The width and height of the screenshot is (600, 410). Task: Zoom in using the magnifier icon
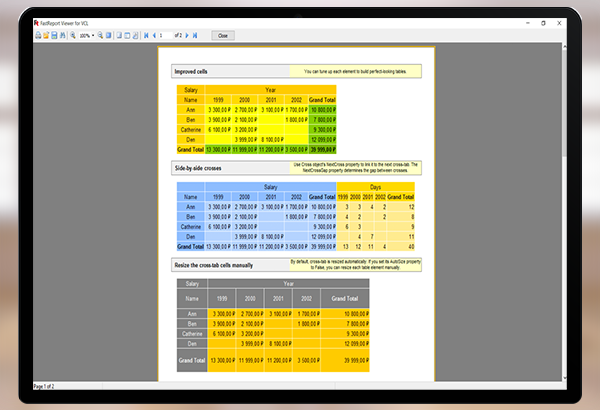pyautogui.click(x=73, y=35)
